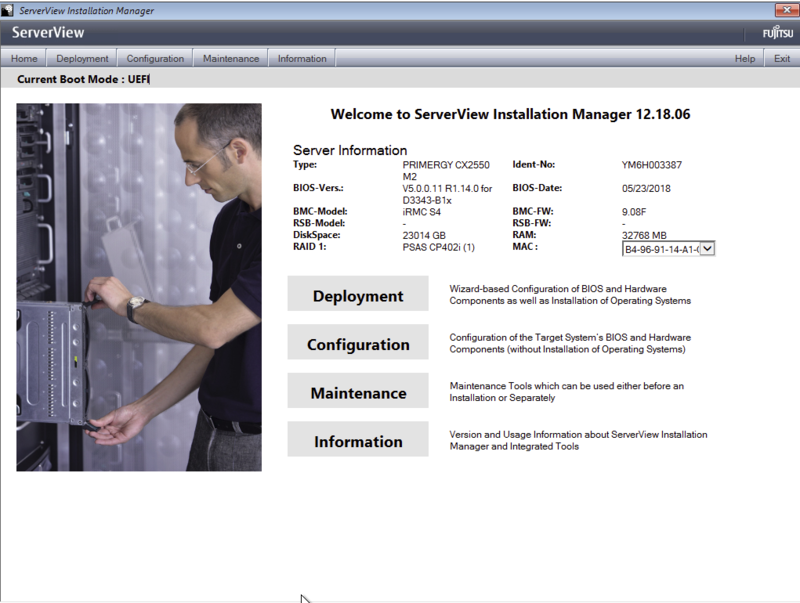Launch the Deployment wizard button
The image size is (800, 603).
[x=357, y=293]
